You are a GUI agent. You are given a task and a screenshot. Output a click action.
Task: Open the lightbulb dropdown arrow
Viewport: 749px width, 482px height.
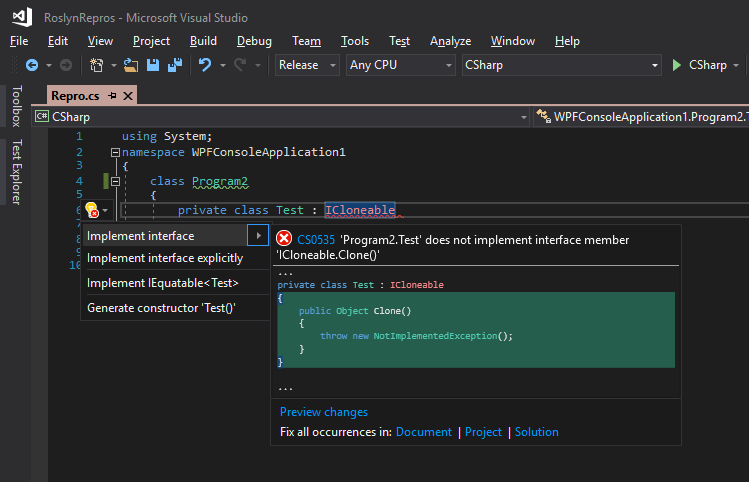pyautogui.click(x=105, y=210)
